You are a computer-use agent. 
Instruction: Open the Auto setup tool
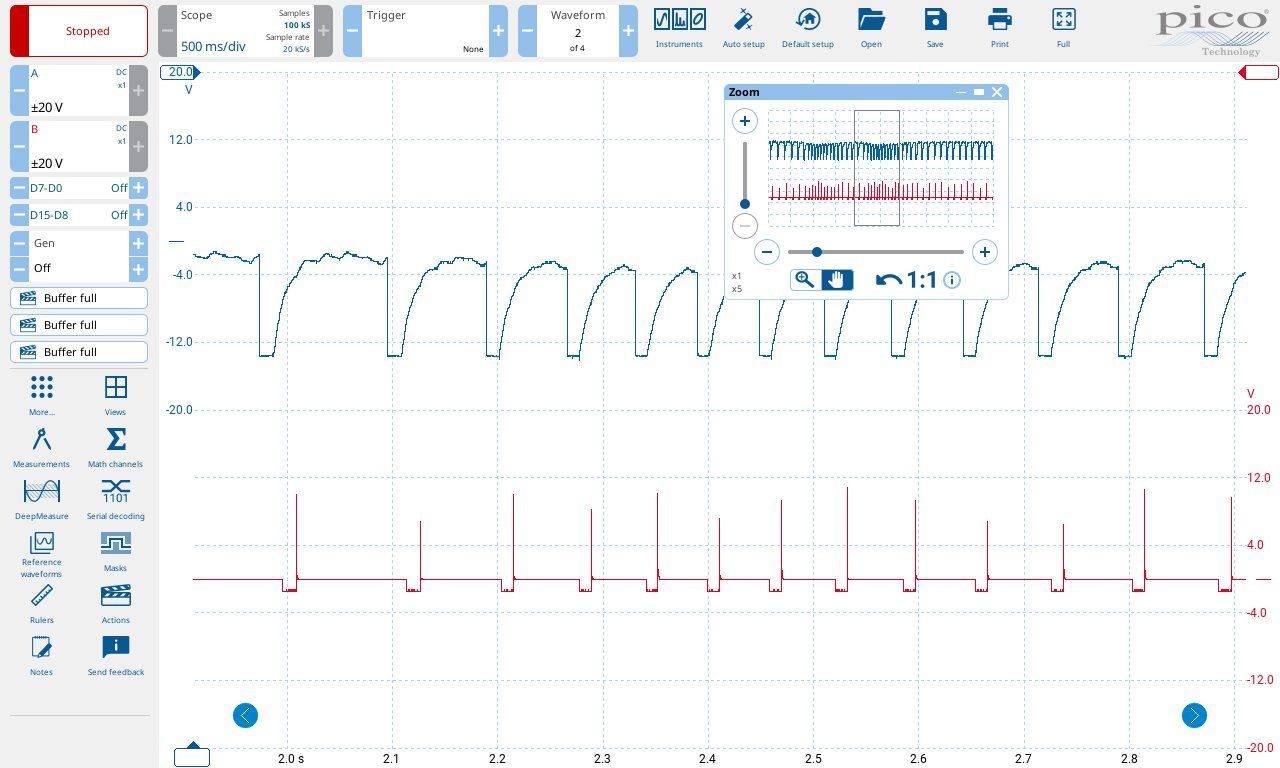point(743,28)
